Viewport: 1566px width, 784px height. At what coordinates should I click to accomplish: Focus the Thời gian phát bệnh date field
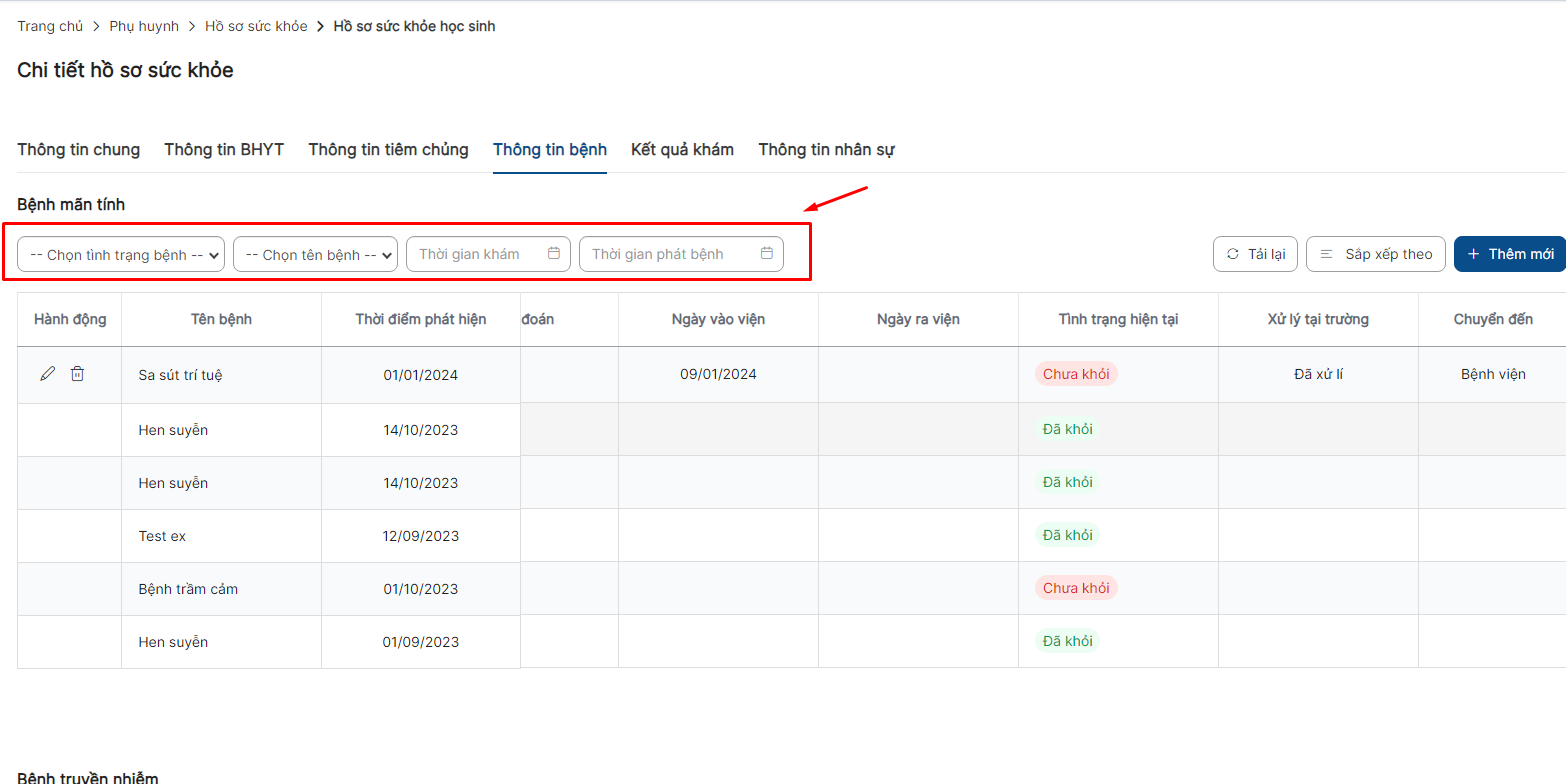681,254
